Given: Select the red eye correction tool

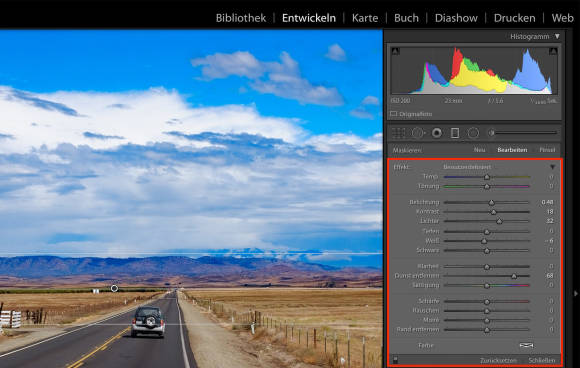Looking at the screenshot, I should [x=437, y=133].
